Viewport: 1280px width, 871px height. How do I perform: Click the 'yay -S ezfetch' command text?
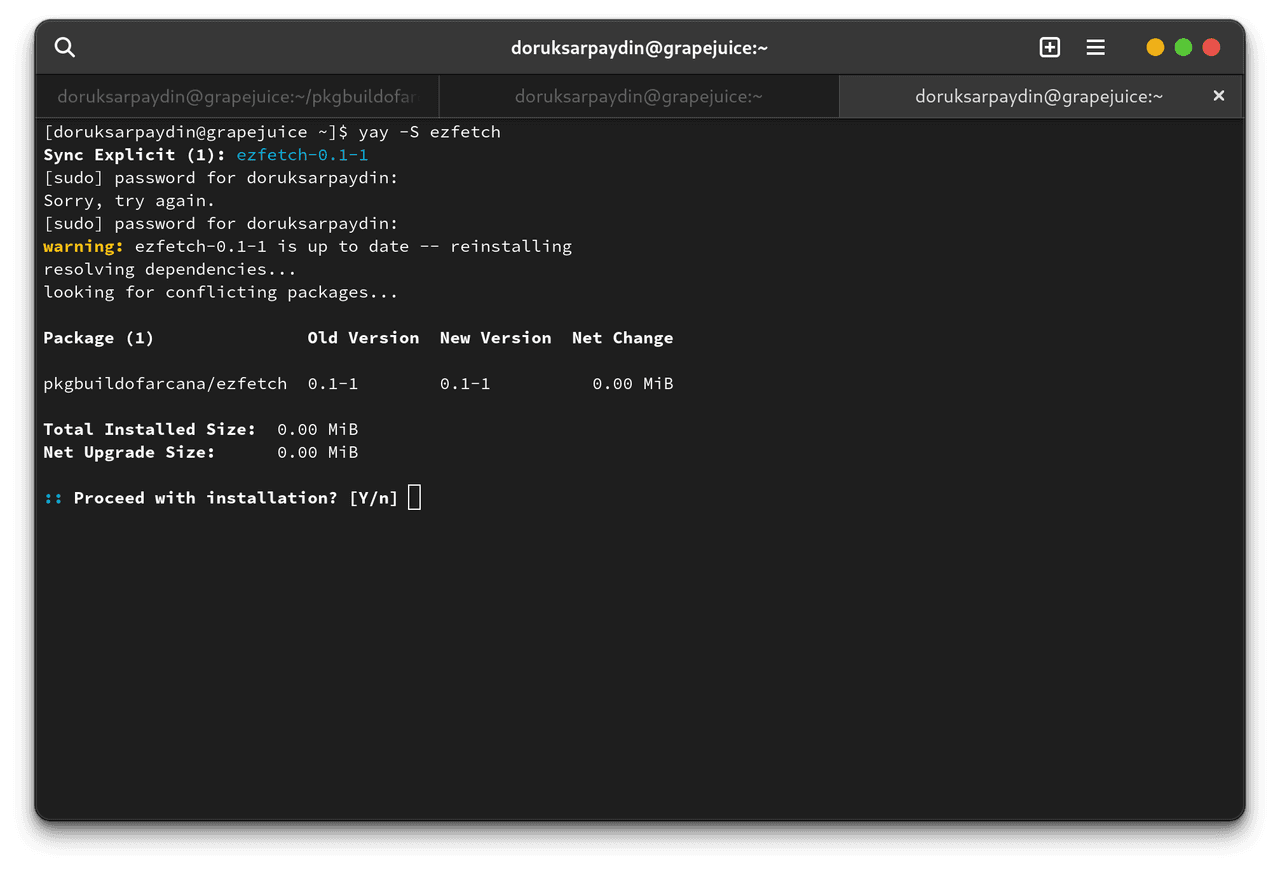(429, 132)
